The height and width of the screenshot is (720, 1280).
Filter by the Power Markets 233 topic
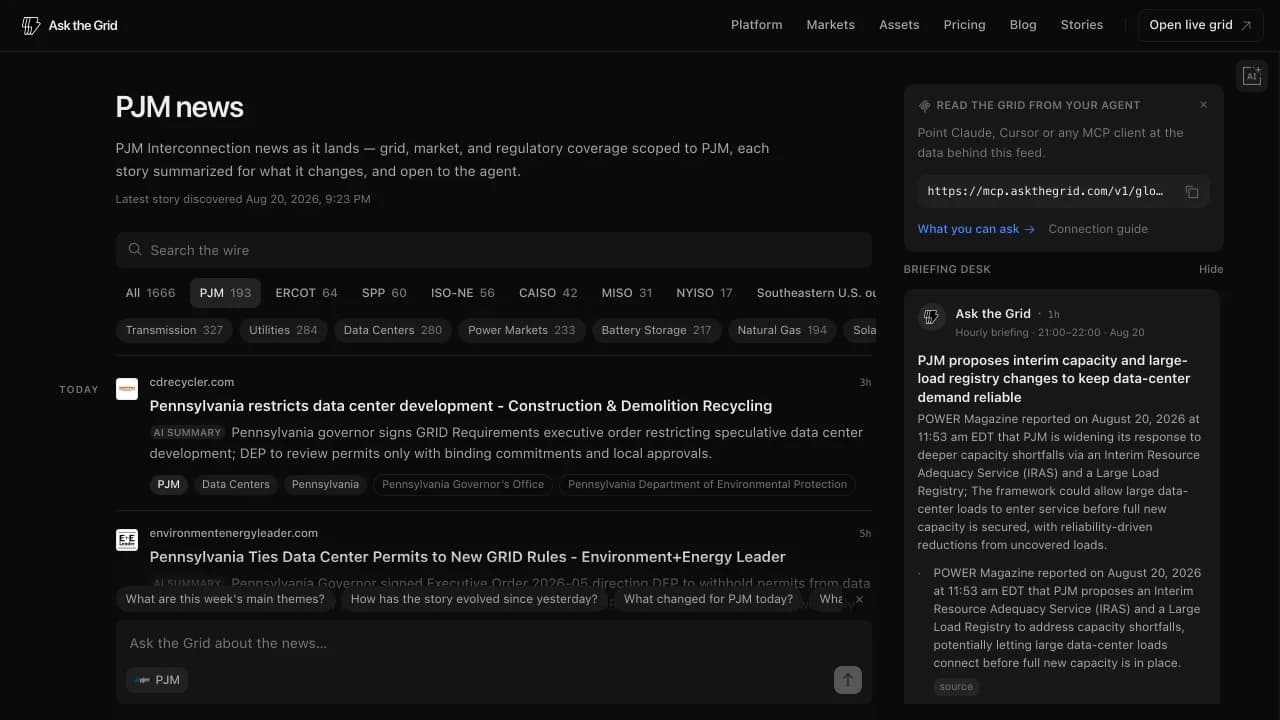click(x=522, y=330)
